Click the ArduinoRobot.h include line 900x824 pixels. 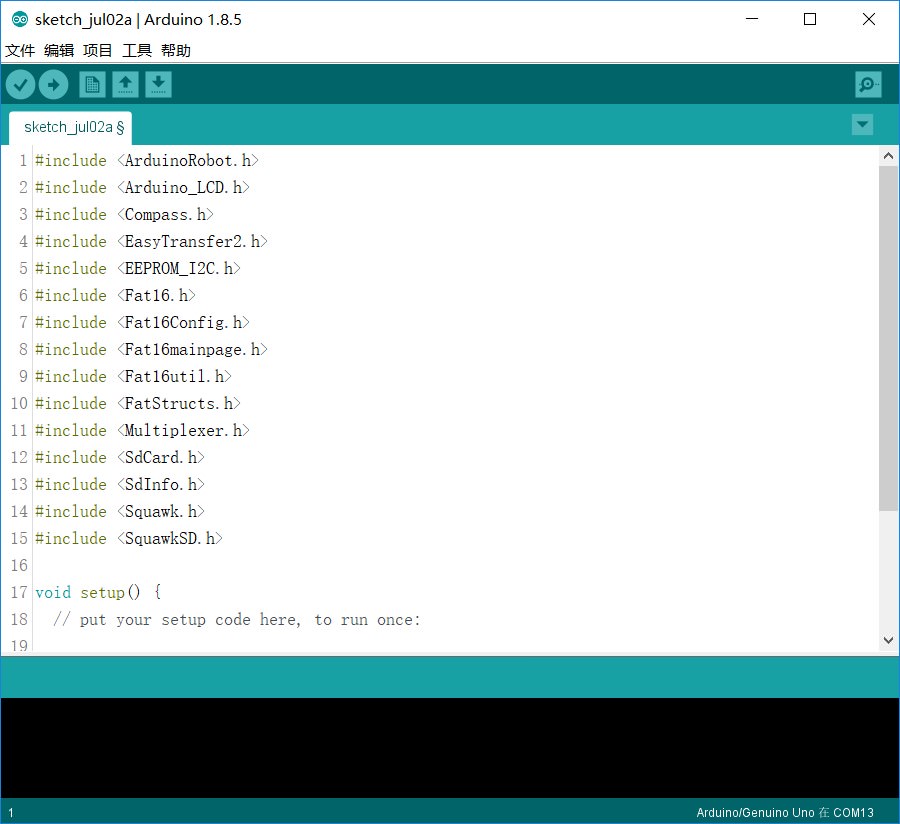point(147,161)
